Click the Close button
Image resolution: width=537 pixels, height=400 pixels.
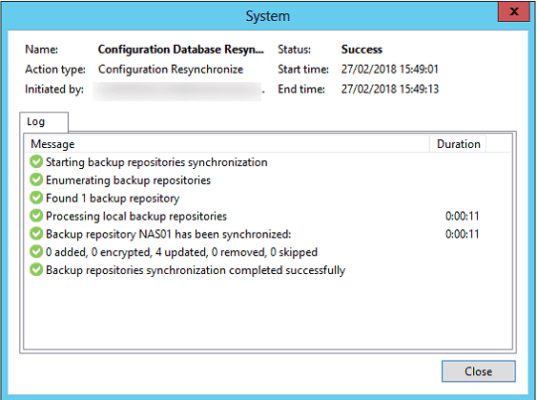[x=478, y=371]
